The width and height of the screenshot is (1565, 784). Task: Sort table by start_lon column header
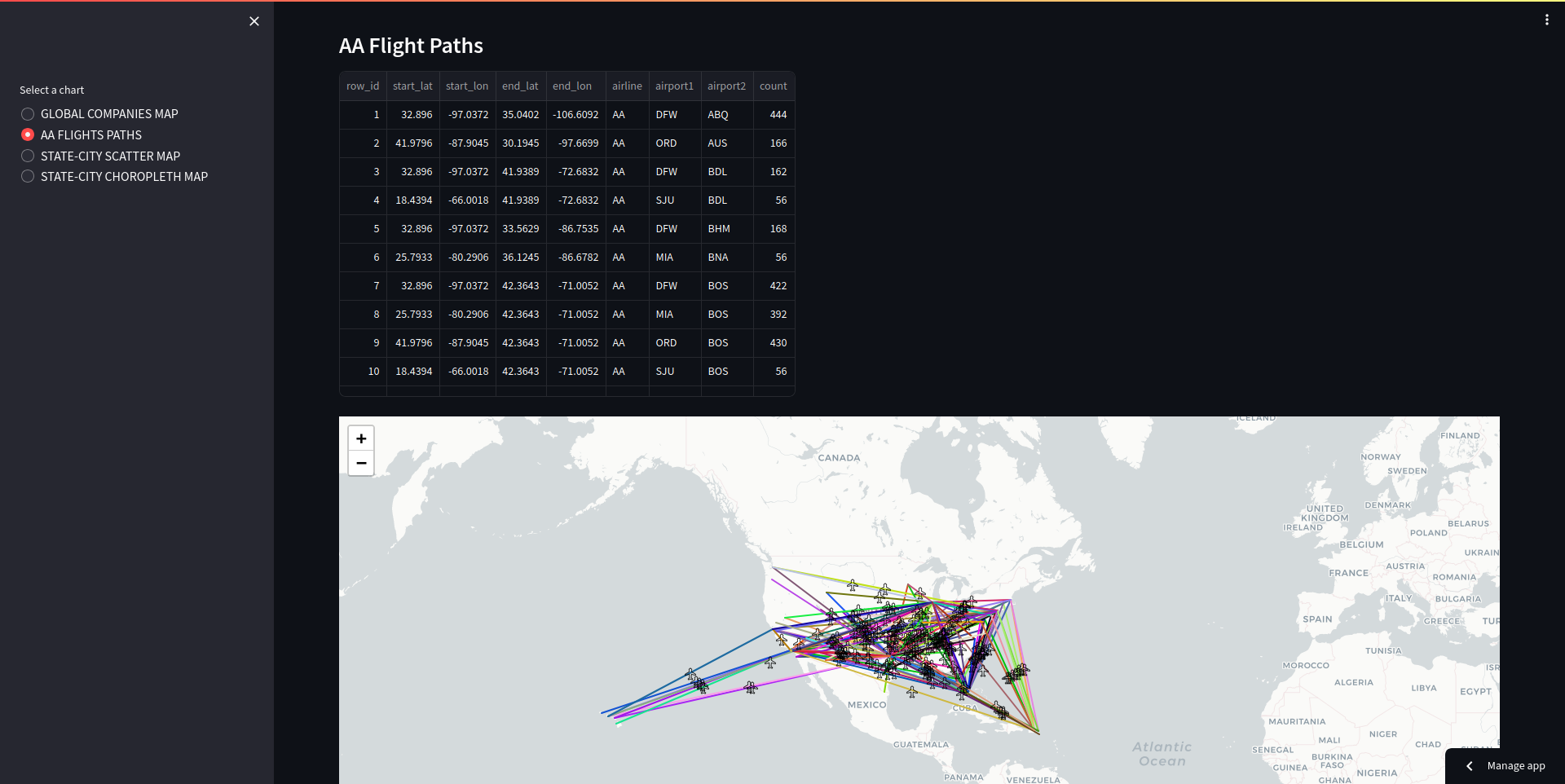(467, 86)
